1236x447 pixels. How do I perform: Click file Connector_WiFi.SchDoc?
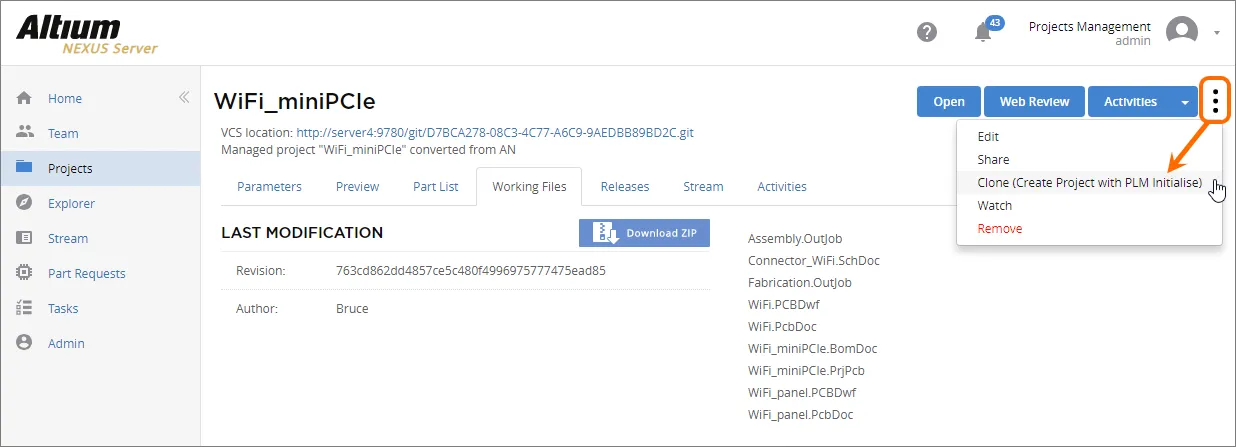[814, 261]
